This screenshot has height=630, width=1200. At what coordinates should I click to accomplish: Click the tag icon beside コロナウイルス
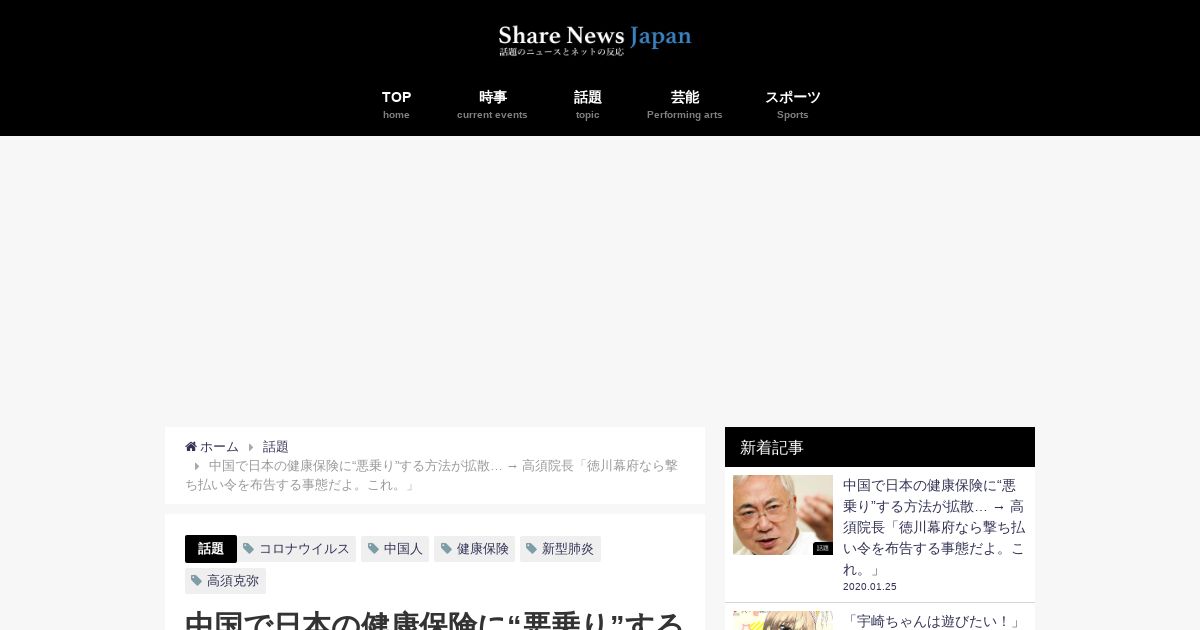(x=248, y=549)
